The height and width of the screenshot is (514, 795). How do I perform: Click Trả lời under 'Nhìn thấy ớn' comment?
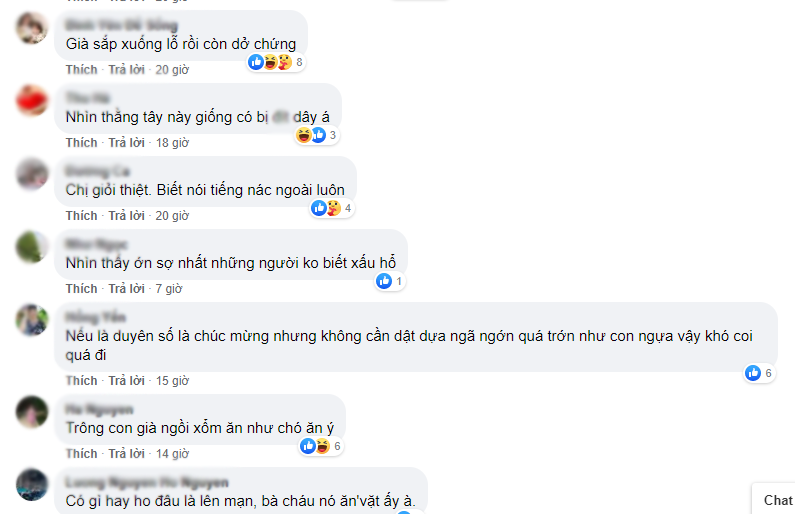coord(126,289)
